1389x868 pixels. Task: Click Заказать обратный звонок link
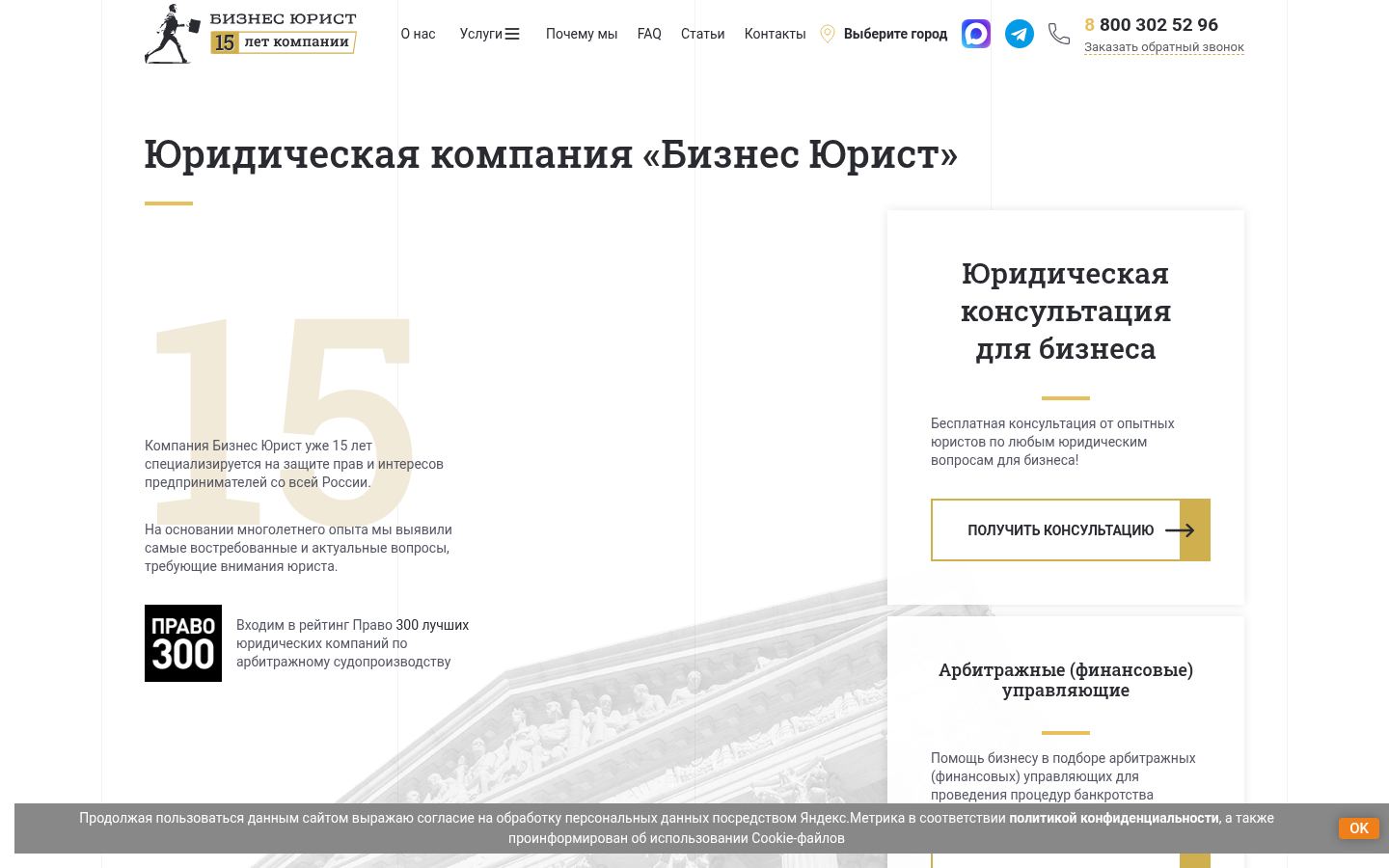pos(1163,47)
